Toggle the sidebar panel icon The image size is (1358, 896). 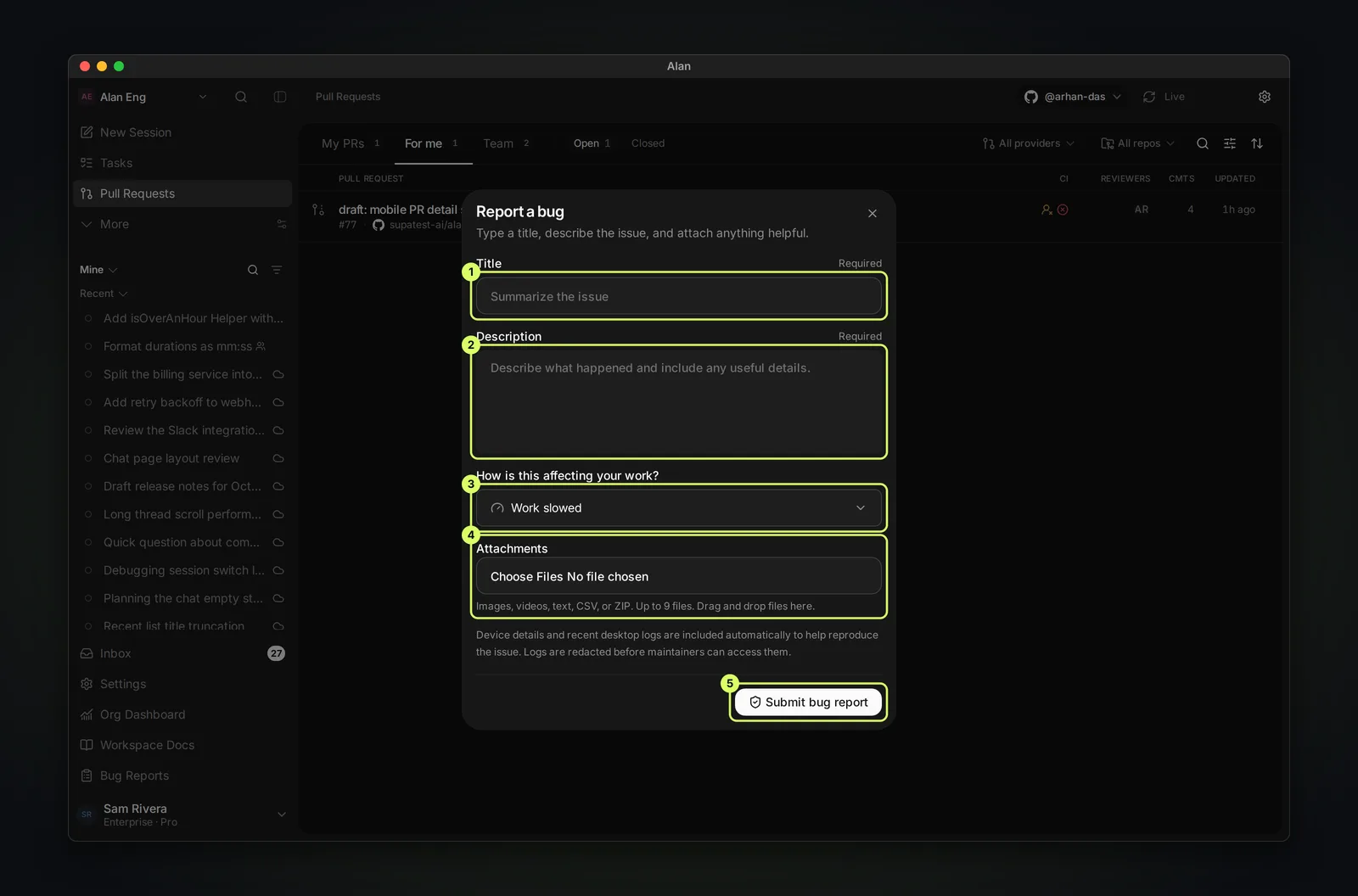tap(280, 97)
